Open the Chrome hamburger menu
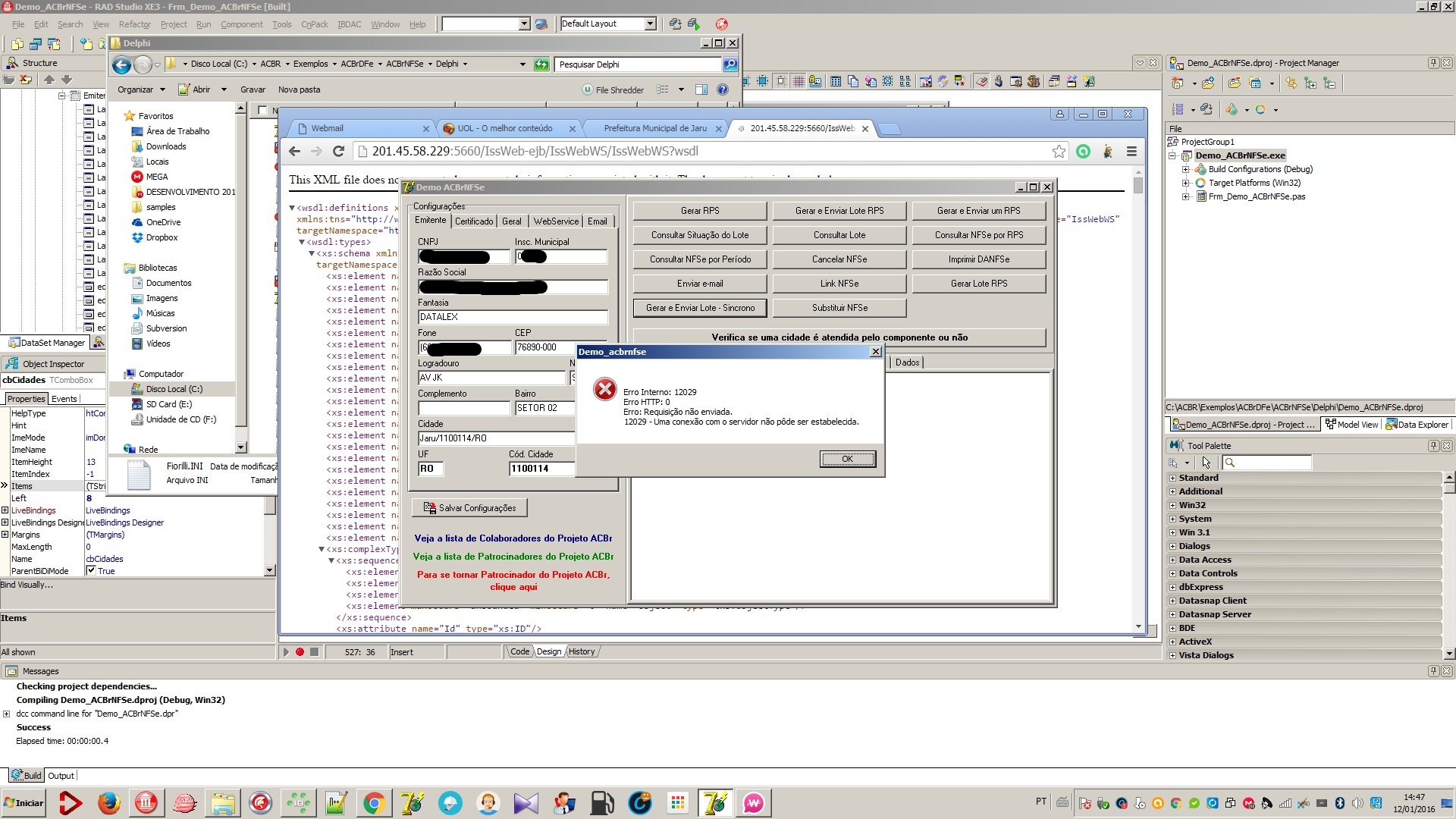This screenshot has width=1456, height=819. [1131, 152]
